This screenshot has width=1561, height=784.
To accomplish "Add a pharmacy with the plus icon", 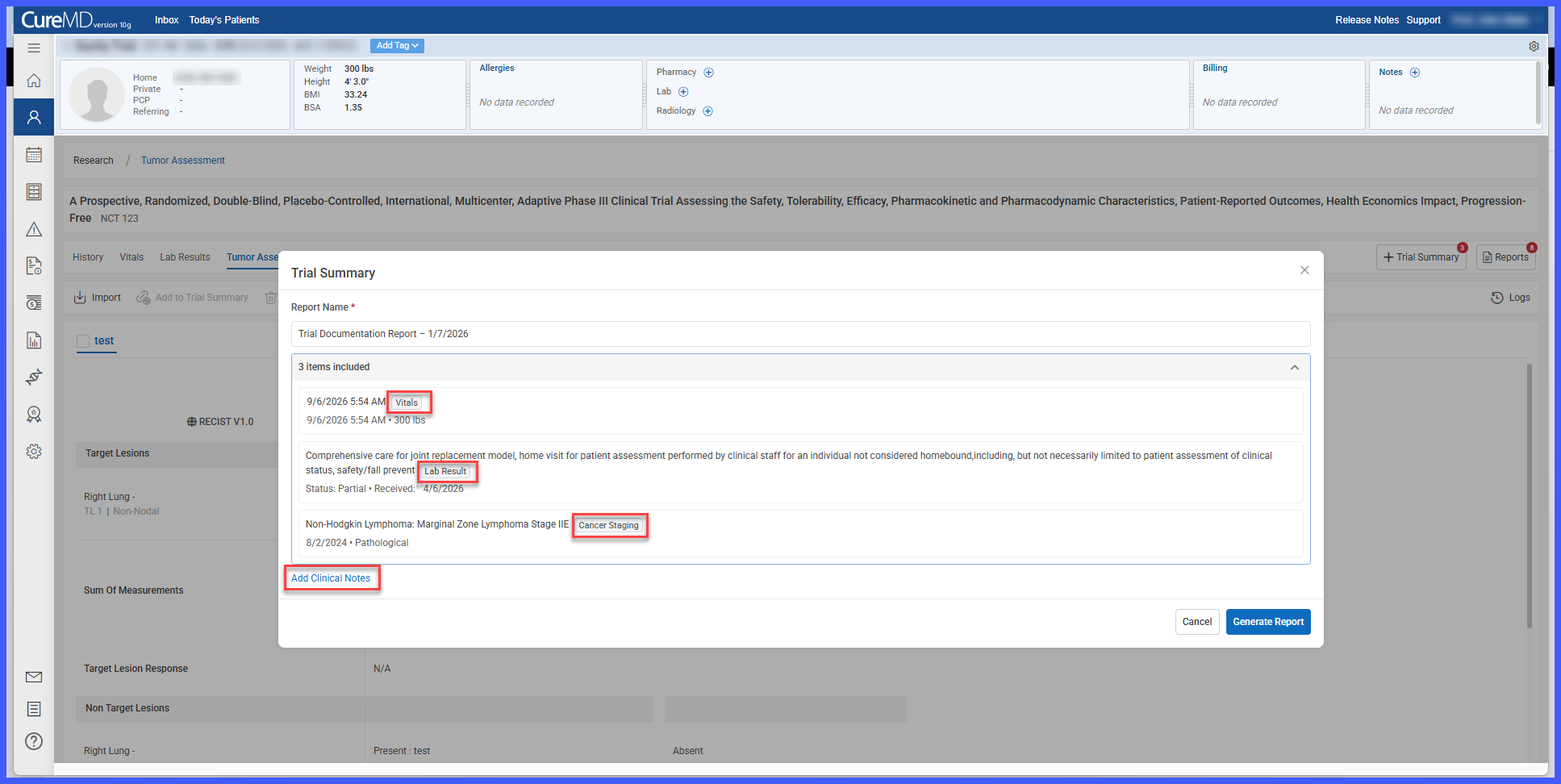I will click(708, 73).
